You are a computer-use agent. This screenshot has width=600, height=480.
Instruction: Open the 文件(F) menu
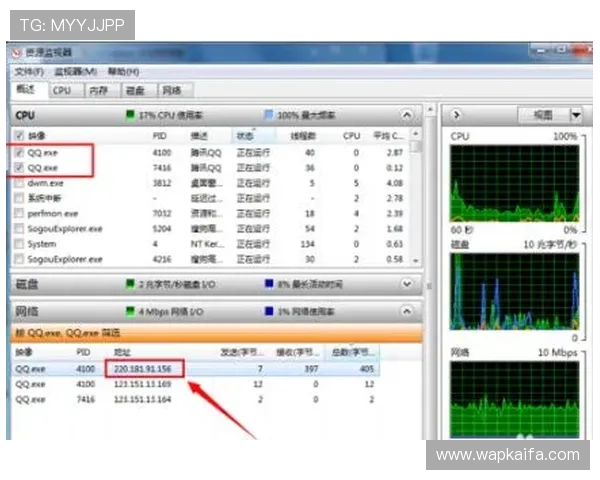(29, 72)
